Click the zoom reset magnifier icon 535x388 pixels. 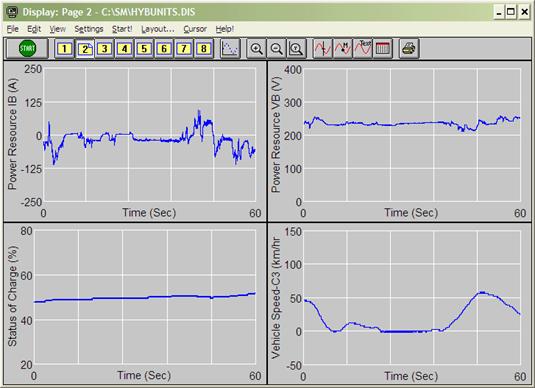[296, 49]
